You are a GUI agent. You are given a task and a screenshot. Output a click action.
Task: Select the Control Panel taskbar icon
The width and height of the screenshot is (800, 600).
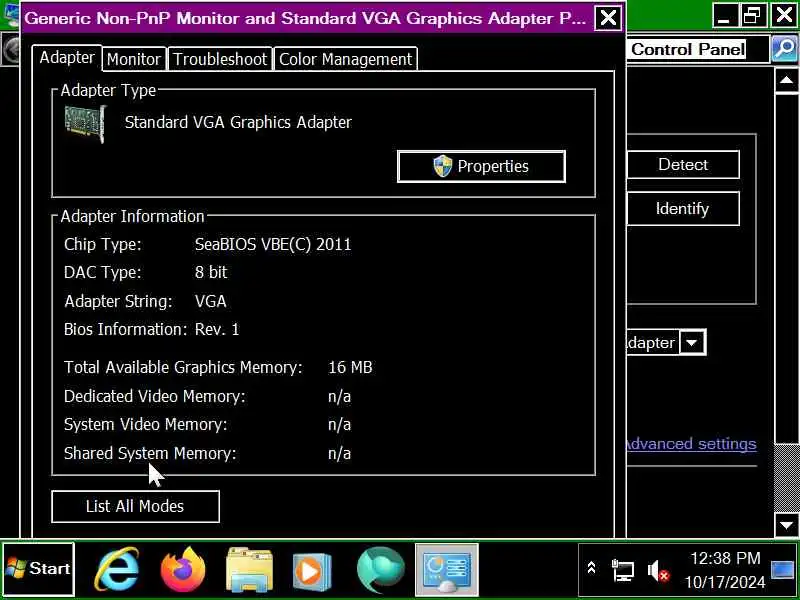(446, 569)
